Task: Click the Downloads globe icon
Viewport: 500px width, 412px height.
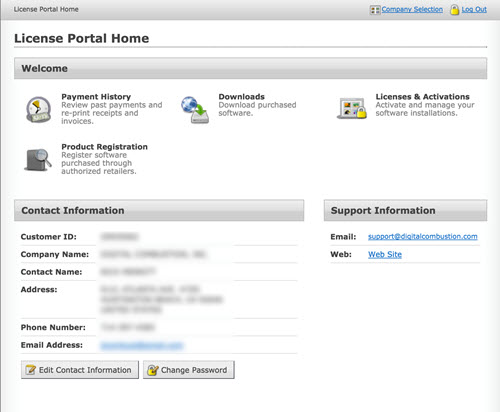Action: (195, 110)
